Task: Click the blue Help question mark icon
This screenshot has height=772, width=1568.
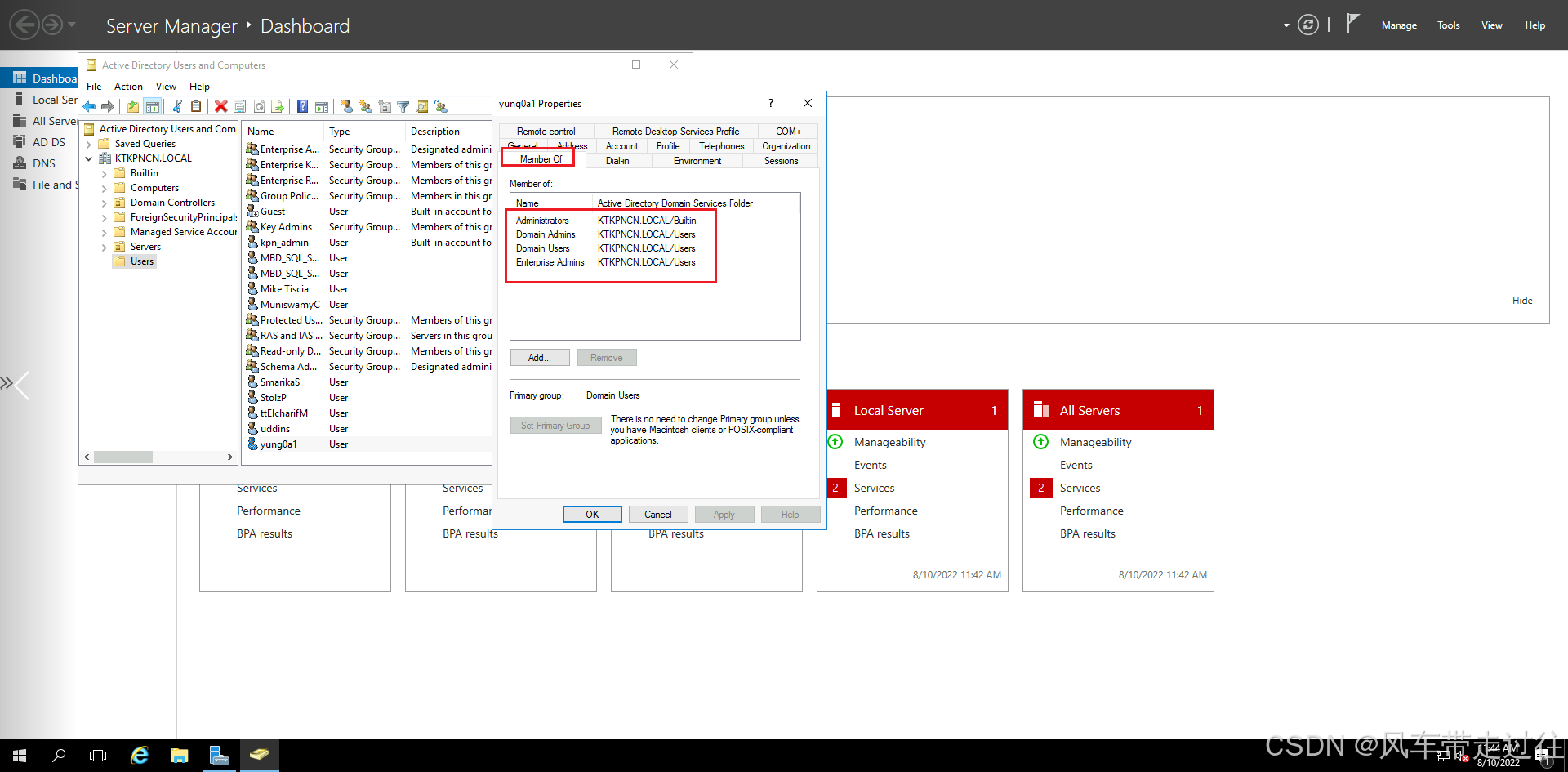Action: [303, 106]
